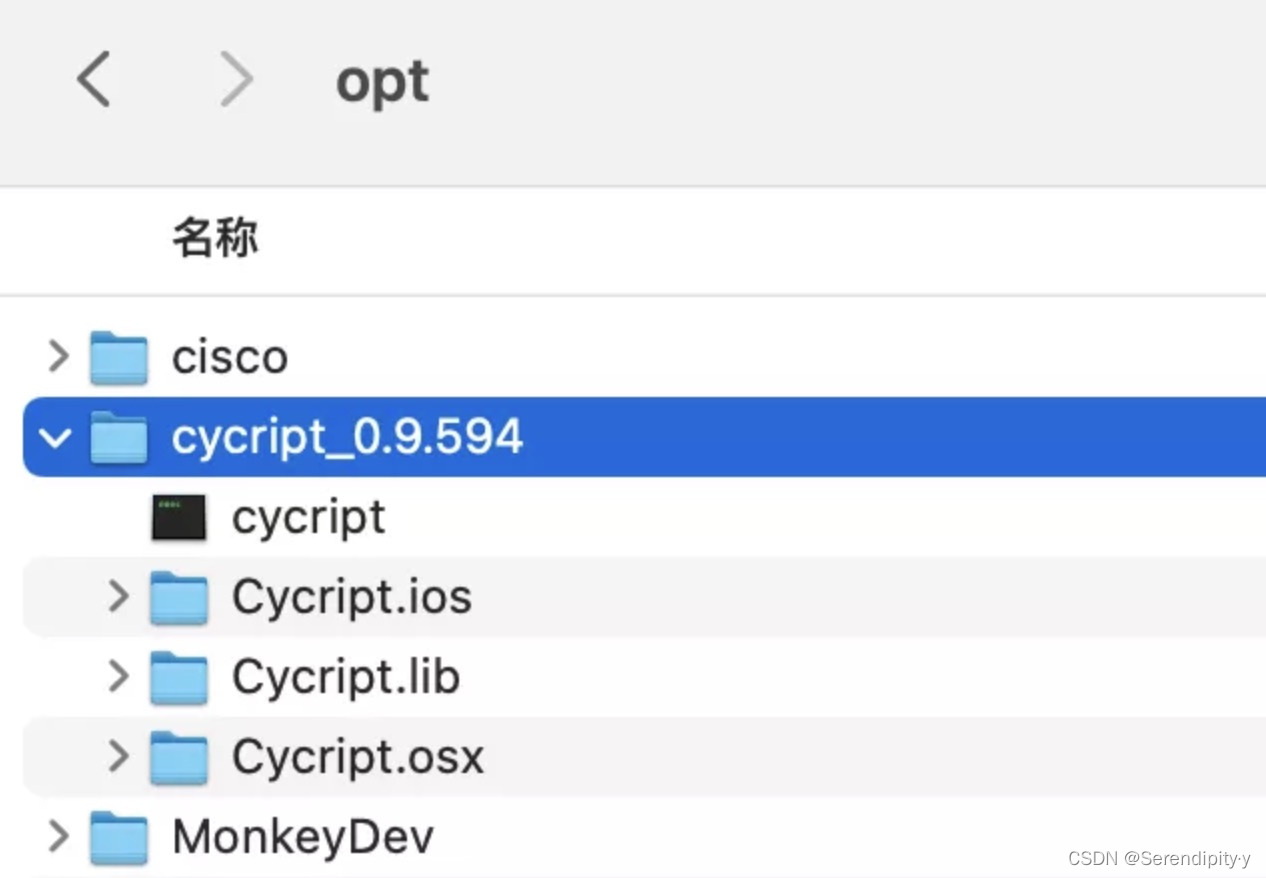
Task: Select the Cycript.osx name
Action: [x=358, y=757]
